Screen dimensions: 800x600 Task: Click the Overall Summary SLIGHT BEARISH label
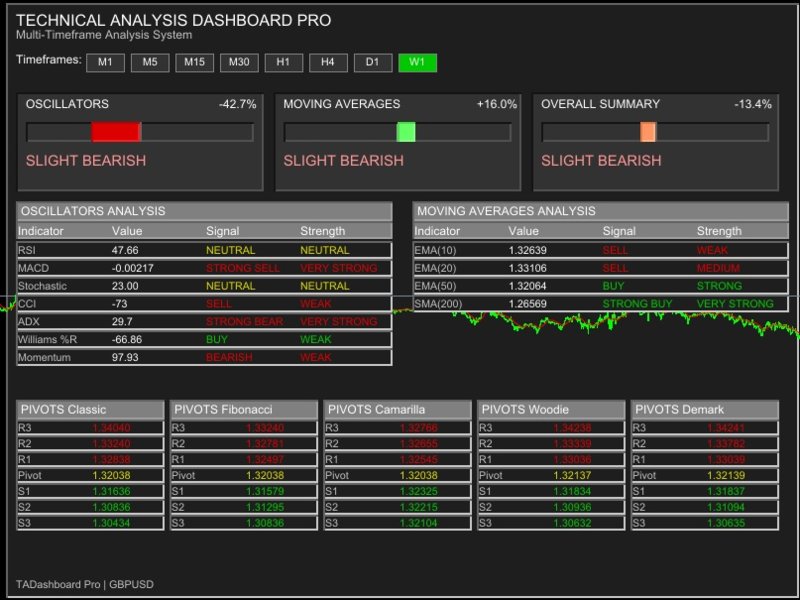click(x=602, y=161)
